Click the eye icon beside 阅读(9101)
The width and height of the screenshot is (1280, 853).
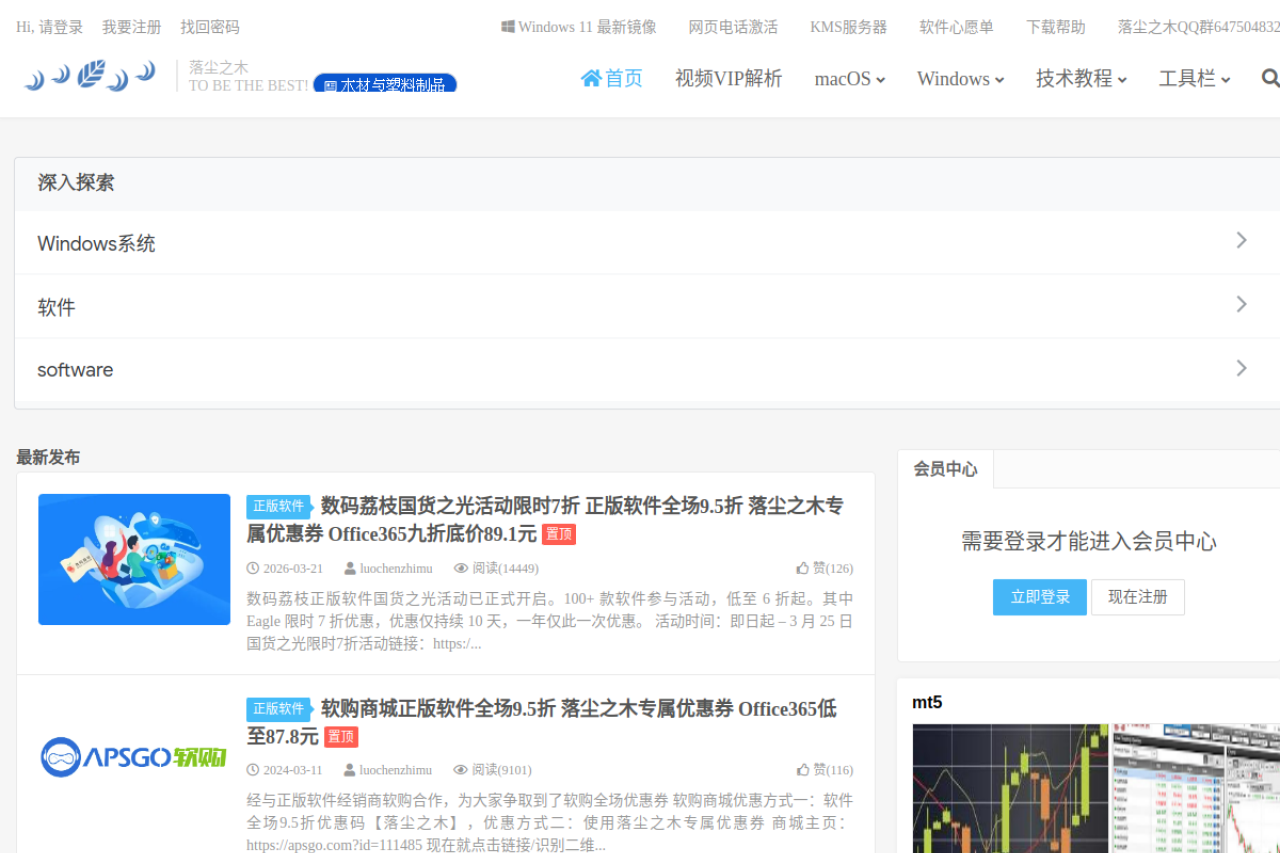click(x=461, y=770)
